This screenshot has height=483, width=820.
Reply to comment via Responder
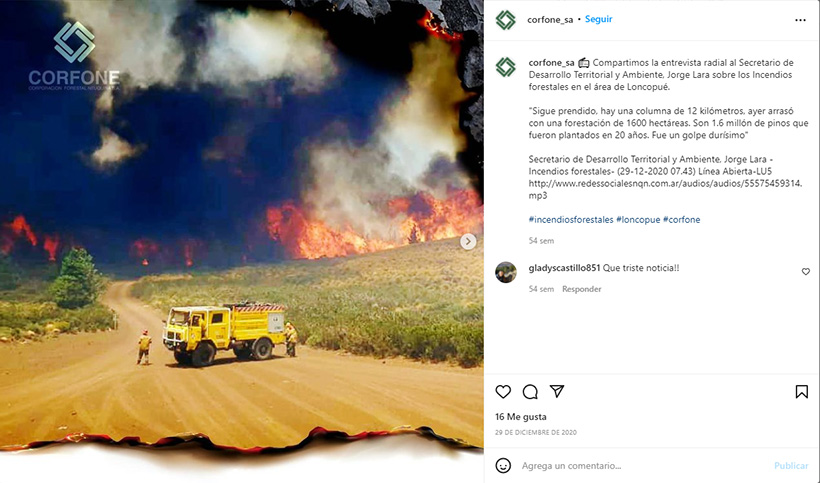coord(582,289)
